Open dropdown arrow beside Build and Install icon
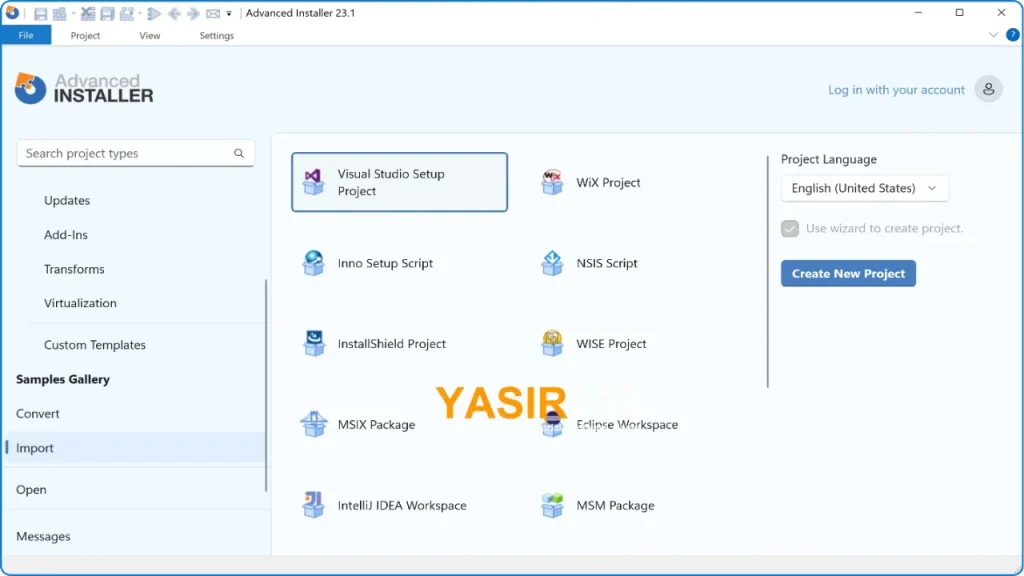1024x576 pixels. click(x=140, y=13)
